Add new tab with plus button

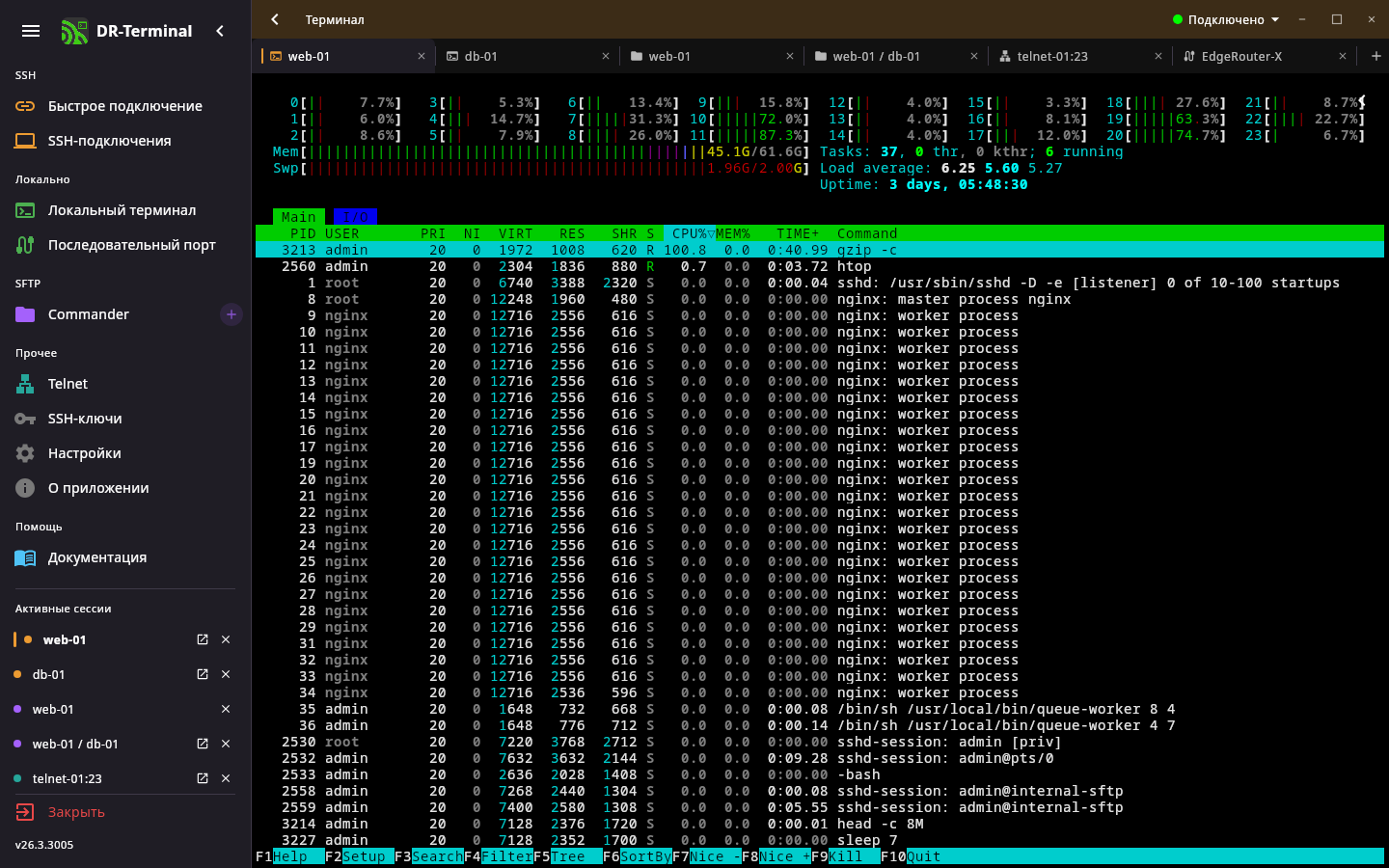click(x=1376, y=56)
